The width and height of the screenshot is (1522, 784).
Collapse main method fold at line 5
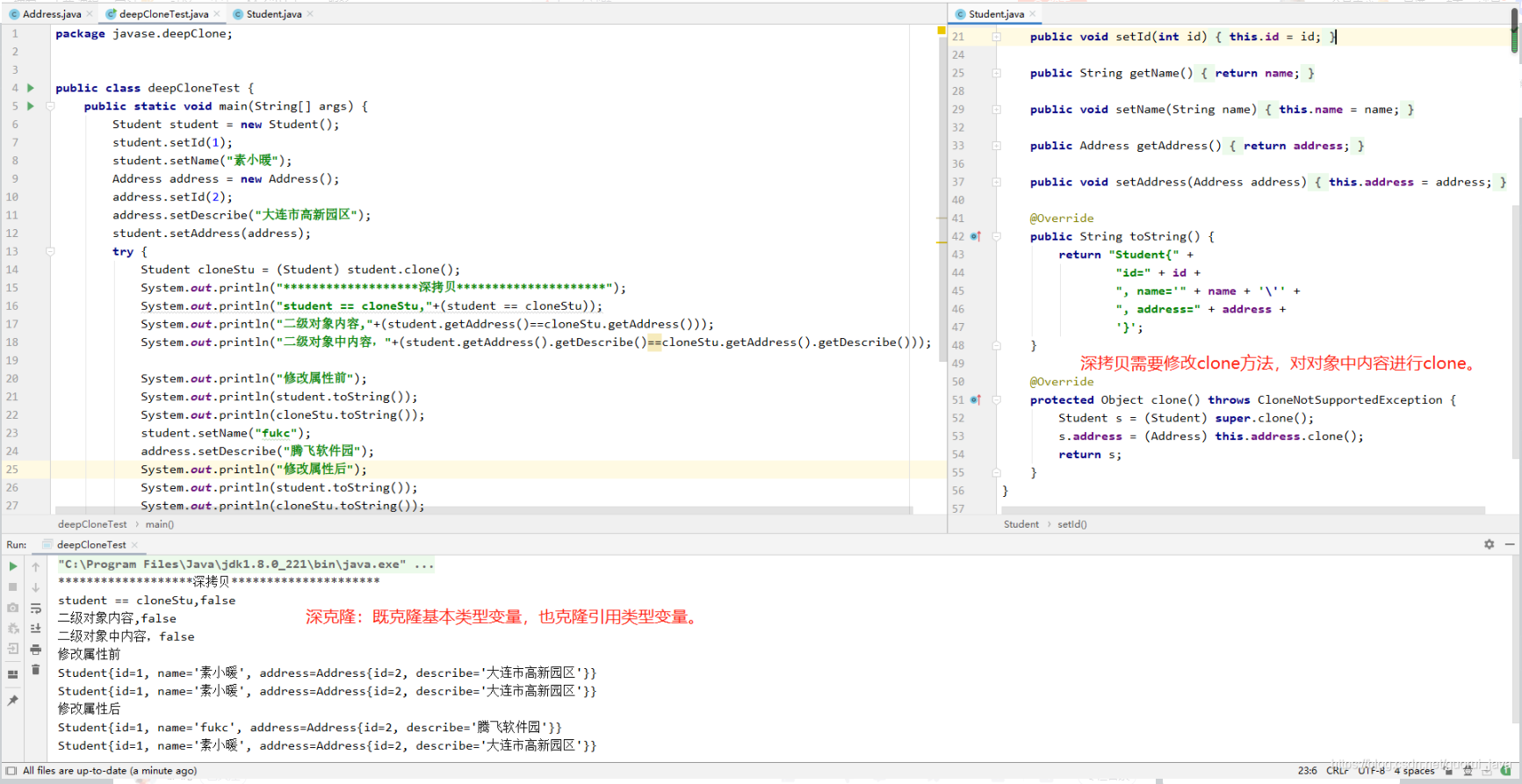(50, 106)
